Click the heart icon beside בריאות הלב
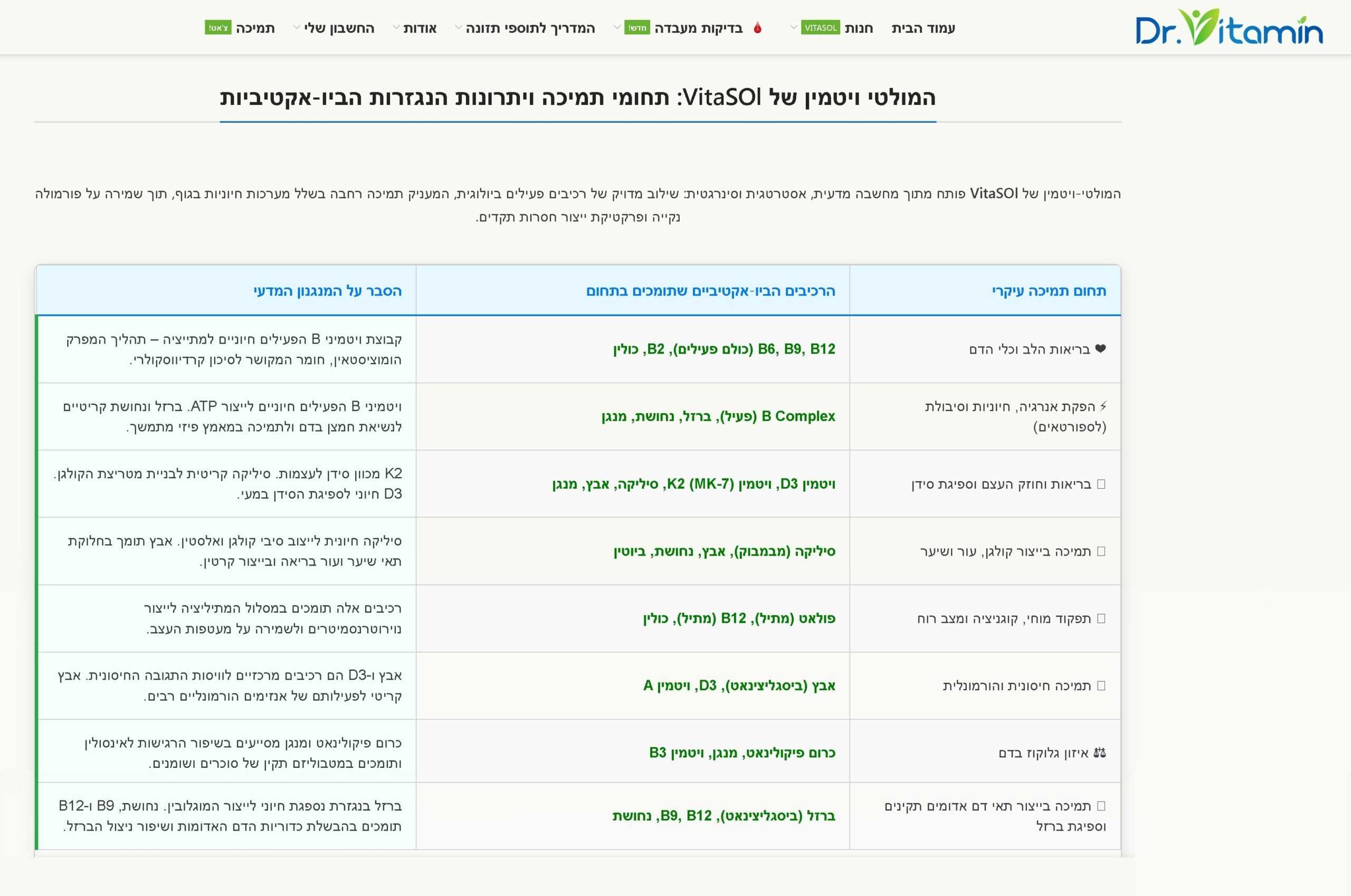This screenshot has height=896, width=1351. 1100,349
